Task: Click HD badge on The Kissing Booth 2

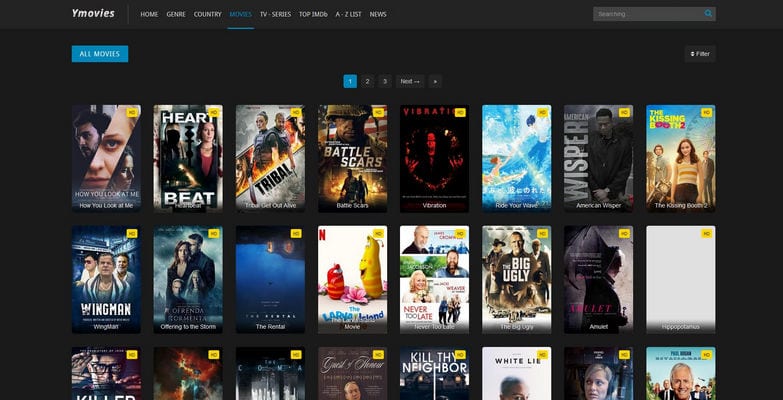Action: [706, 113]
